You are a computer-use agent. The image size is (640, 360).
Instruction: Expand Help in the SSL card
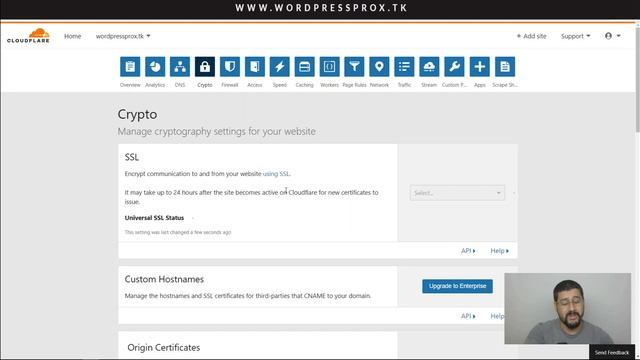coord(500,251)
